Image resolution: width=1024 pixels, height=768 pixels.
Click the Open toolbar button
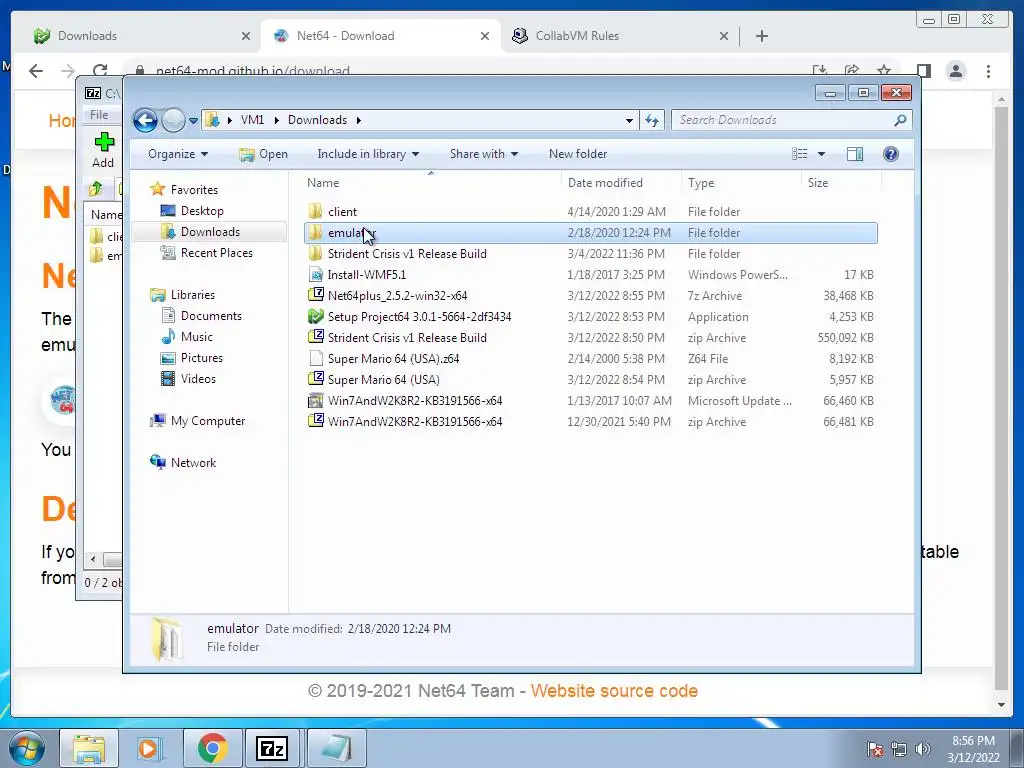(x=264, y=154)
